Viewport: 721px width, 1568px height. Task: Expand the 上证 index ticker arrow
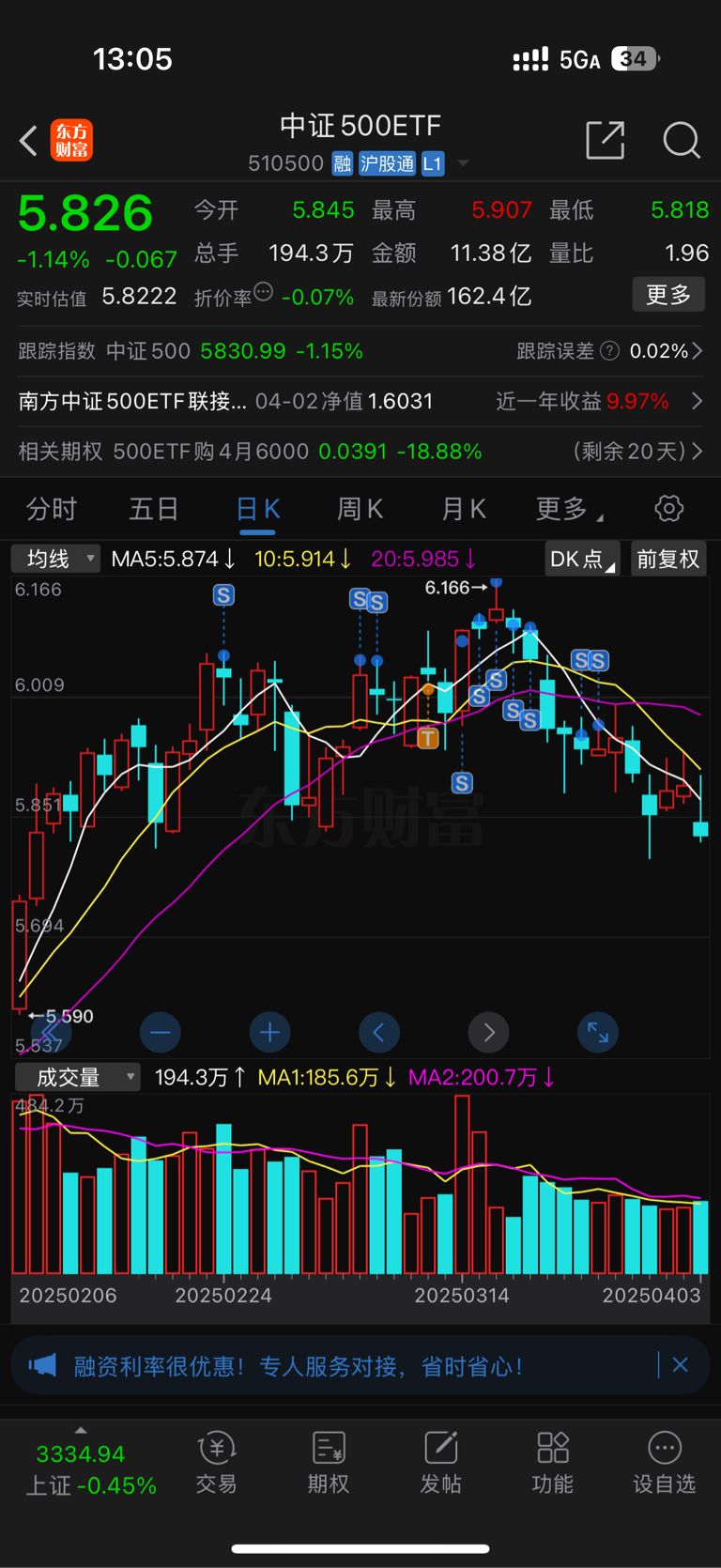81,1430
